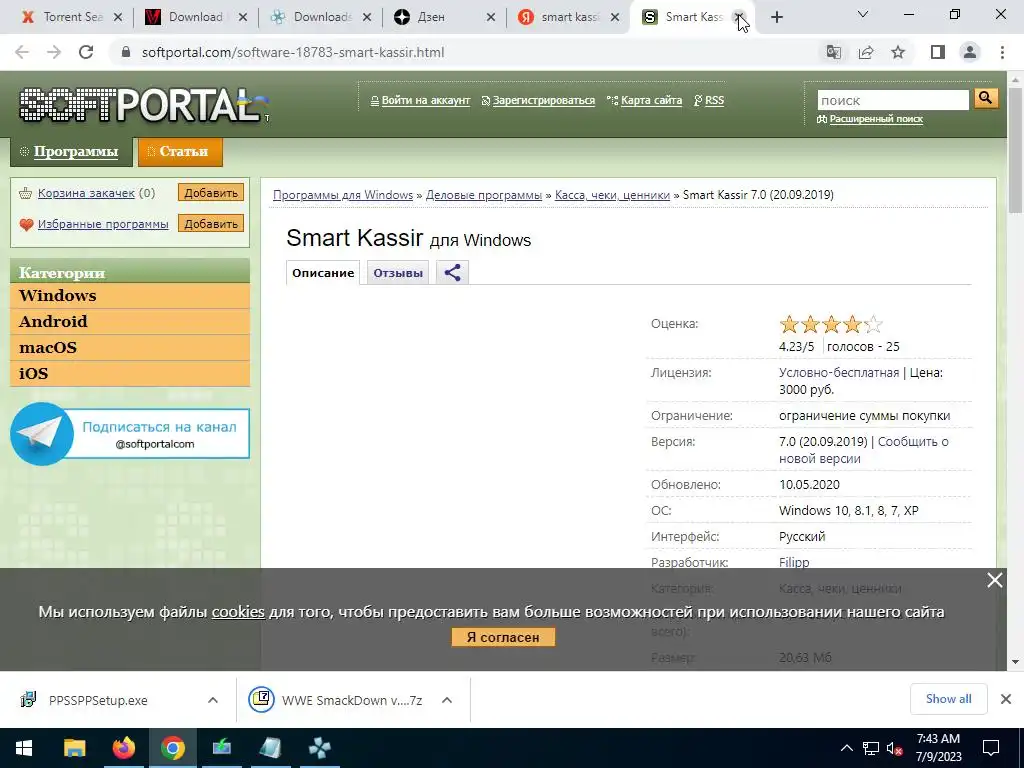Viewport: 1024px width, 768px height.
Task: Open Карта сайта link
Action: 651,101
